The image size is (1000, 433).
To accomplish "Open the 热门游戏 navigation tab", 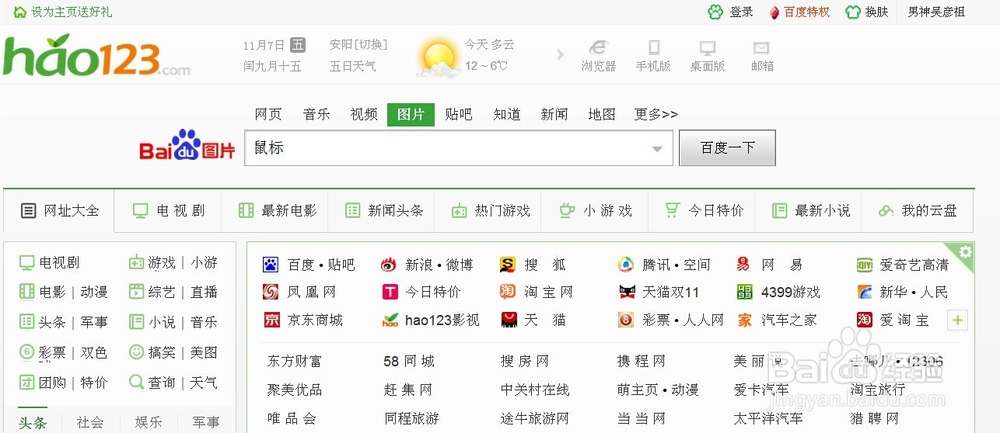I will 488,210.
